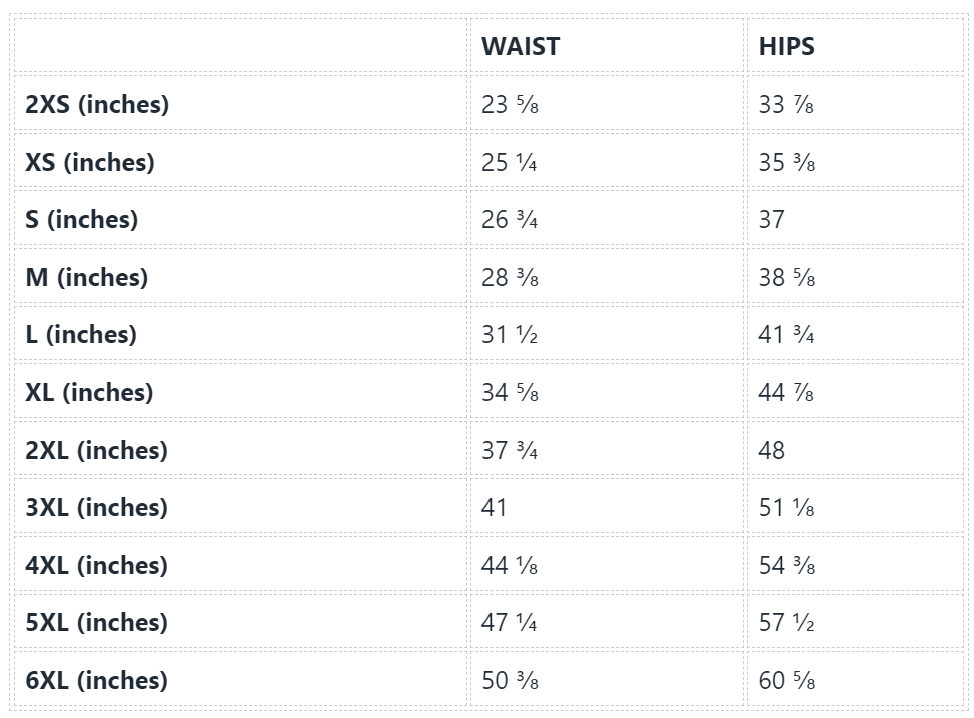Screen dimensions: 974x718
Task: Select the 2XS (inches) row label
Action: click(97, 104)
